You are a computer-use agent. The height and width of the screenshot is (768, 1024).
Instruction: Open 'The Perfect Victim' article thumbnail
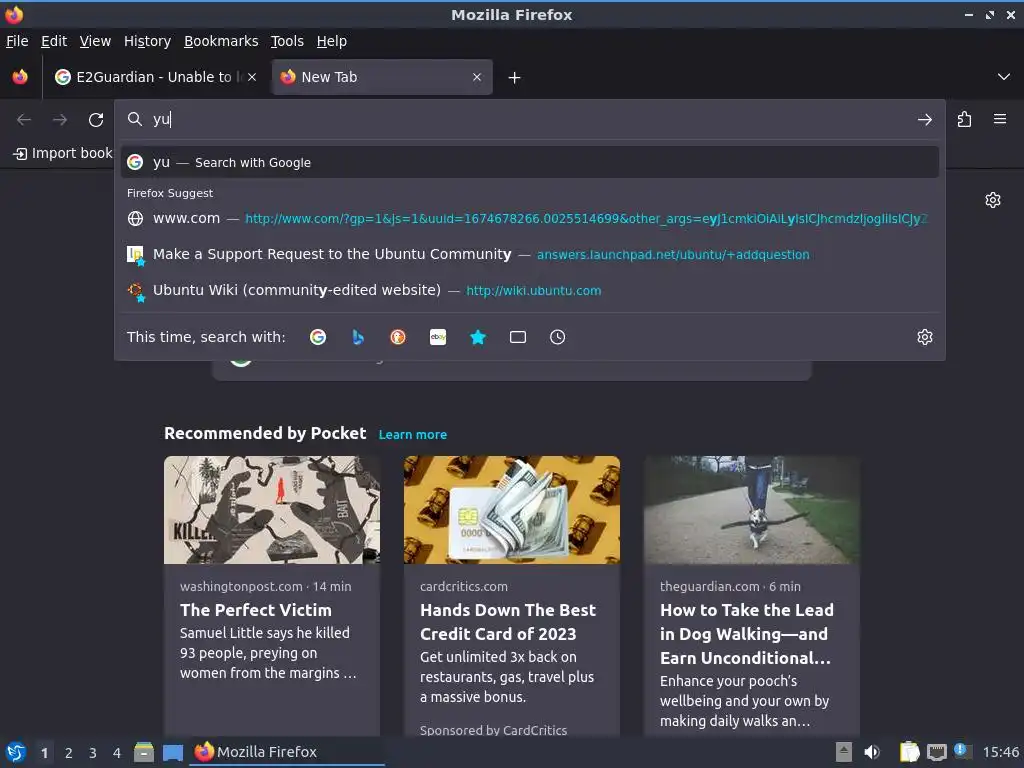click(272, 510)
